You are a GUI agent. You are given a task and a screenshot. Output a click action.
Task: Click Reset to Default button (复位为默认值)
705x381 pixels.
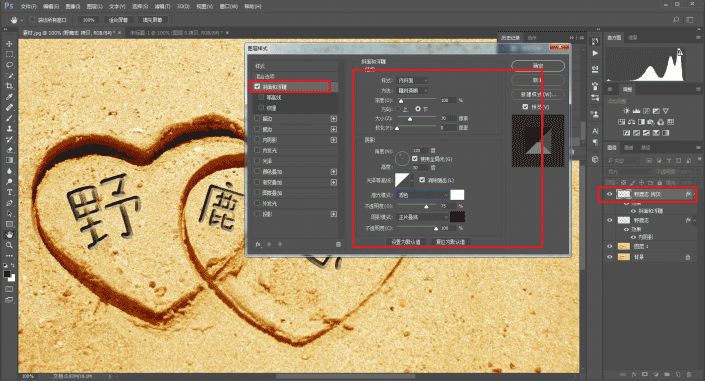click(x=451, y=242)
